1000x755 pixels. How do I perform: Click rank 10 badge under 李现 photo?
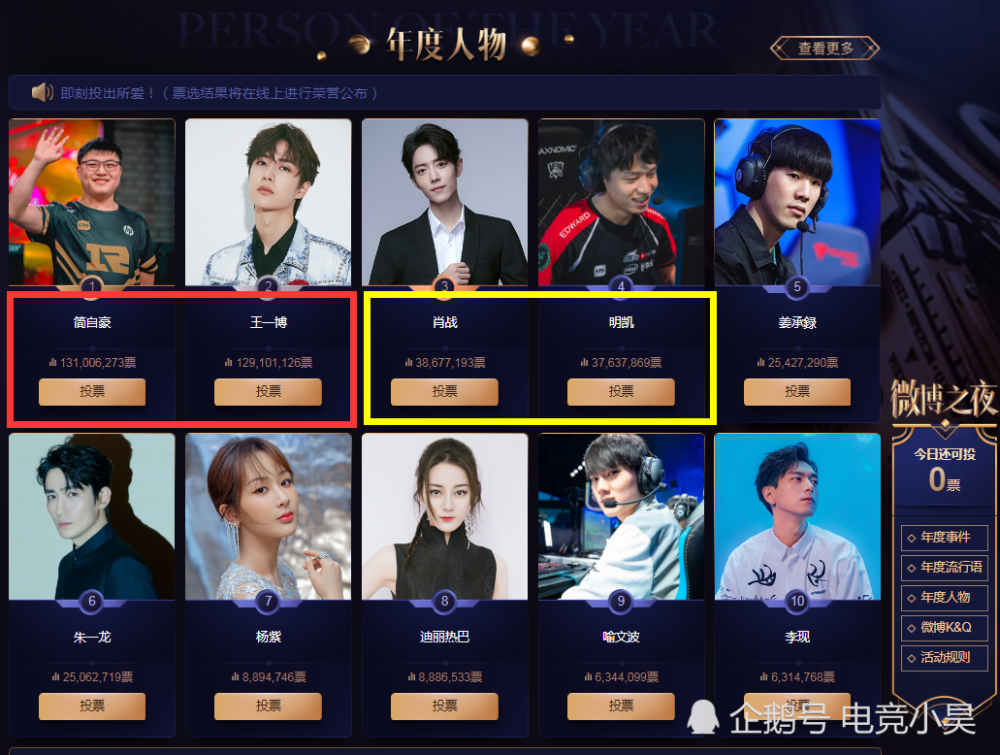click(797, 601)
